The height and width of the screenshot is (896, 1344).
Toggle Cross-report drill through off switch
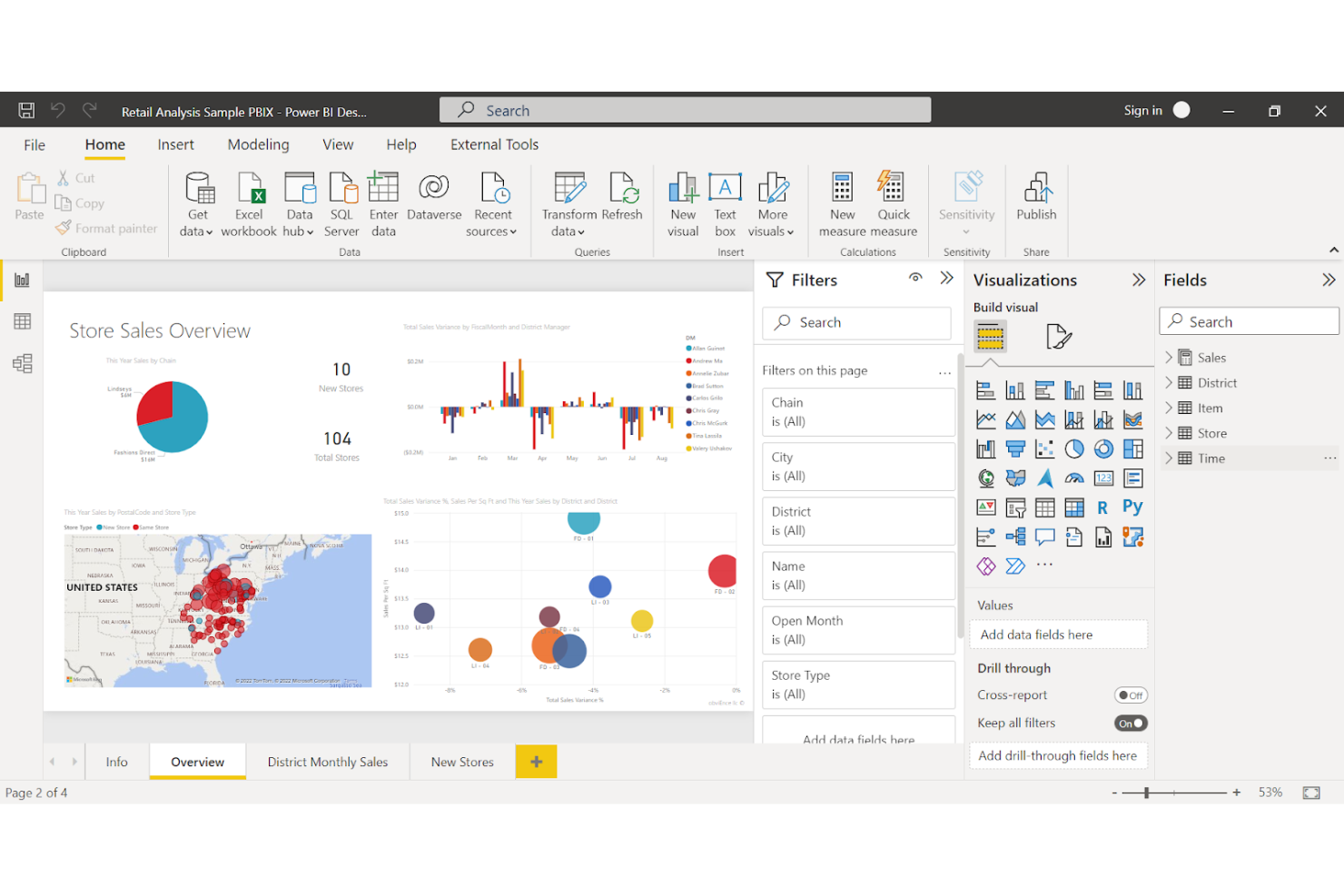tap(1131, 695)
